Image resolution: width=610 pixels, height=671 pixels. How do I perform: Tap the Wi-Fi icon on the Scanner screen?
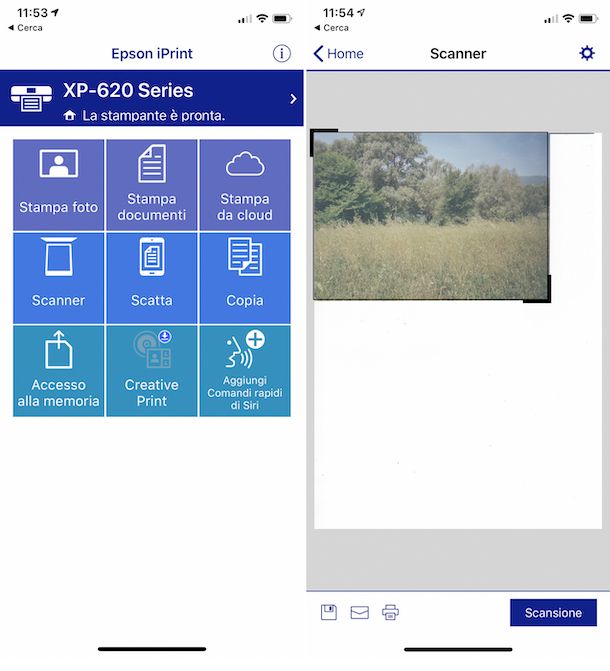point(568,18)
